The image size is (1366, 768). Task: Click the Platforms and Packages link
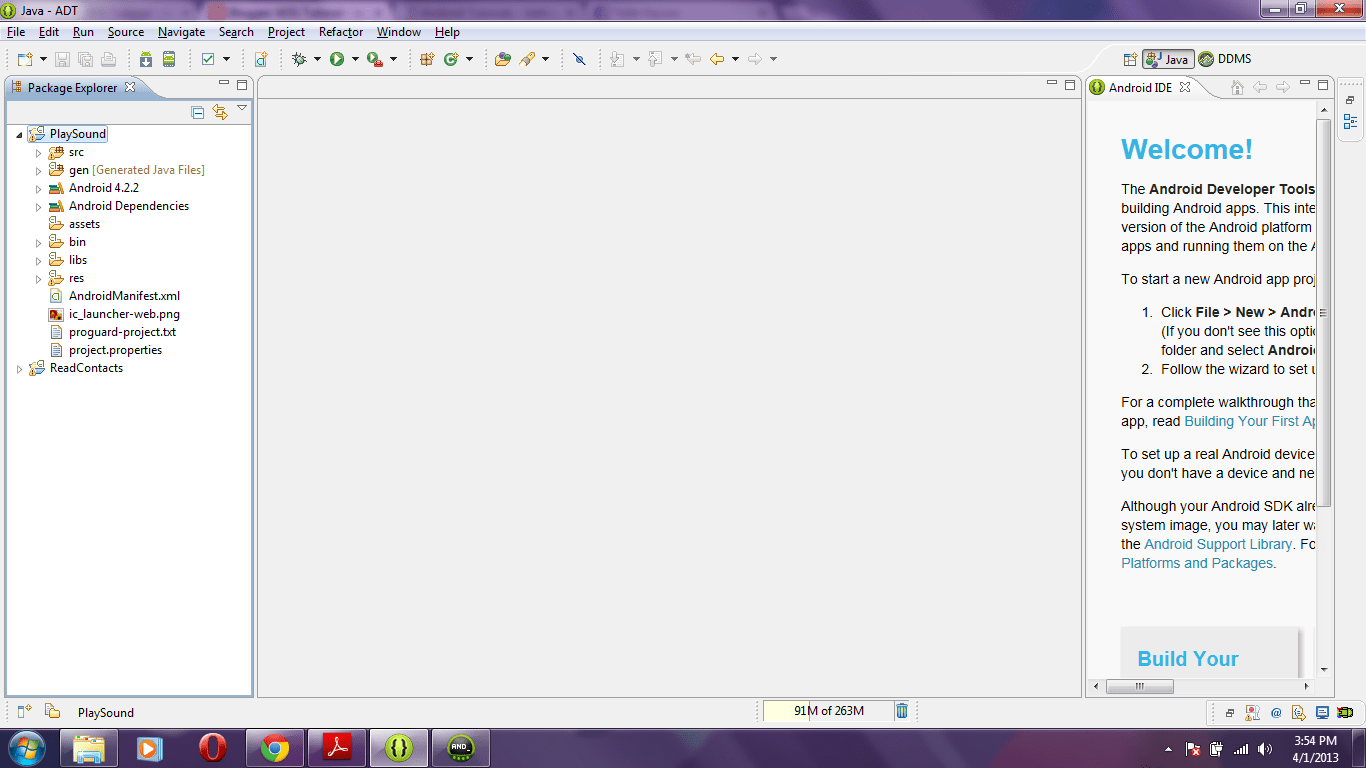point(1198,563)
